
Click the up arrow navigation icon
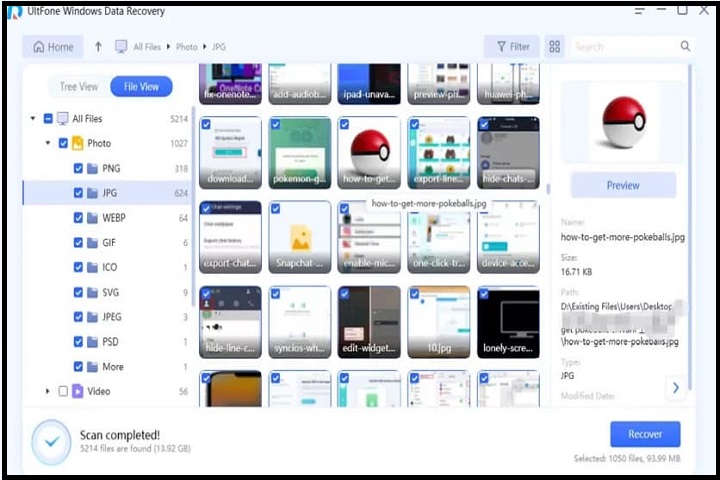point(98,47)
